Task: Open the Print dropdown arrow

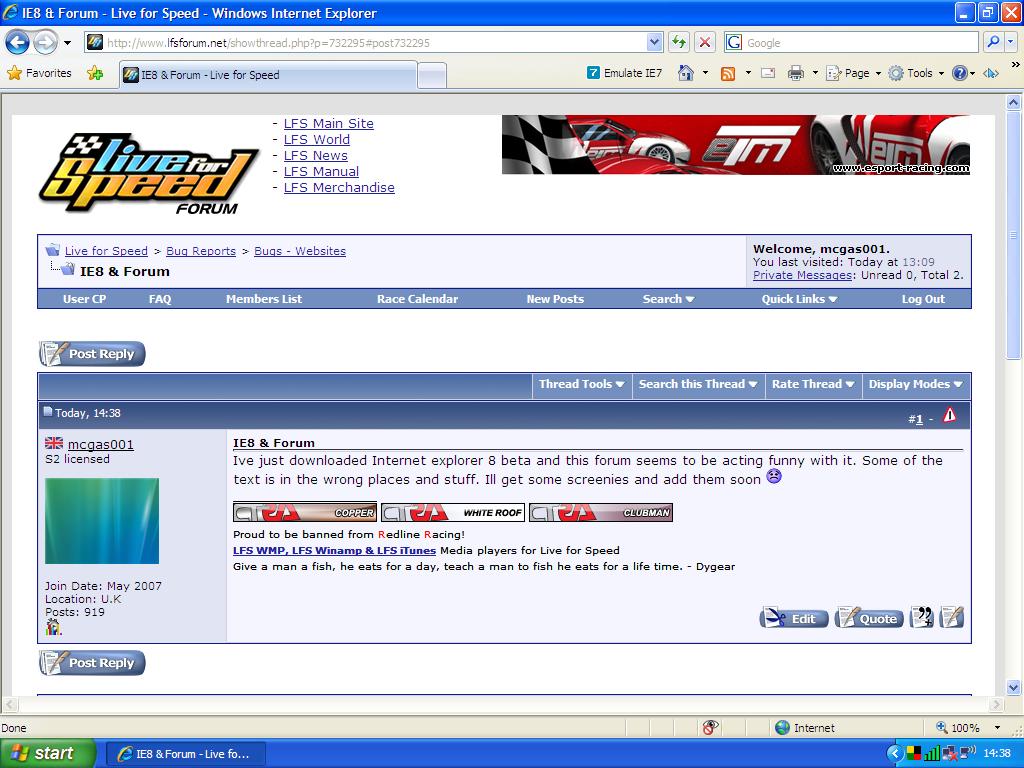Action: 815,73
